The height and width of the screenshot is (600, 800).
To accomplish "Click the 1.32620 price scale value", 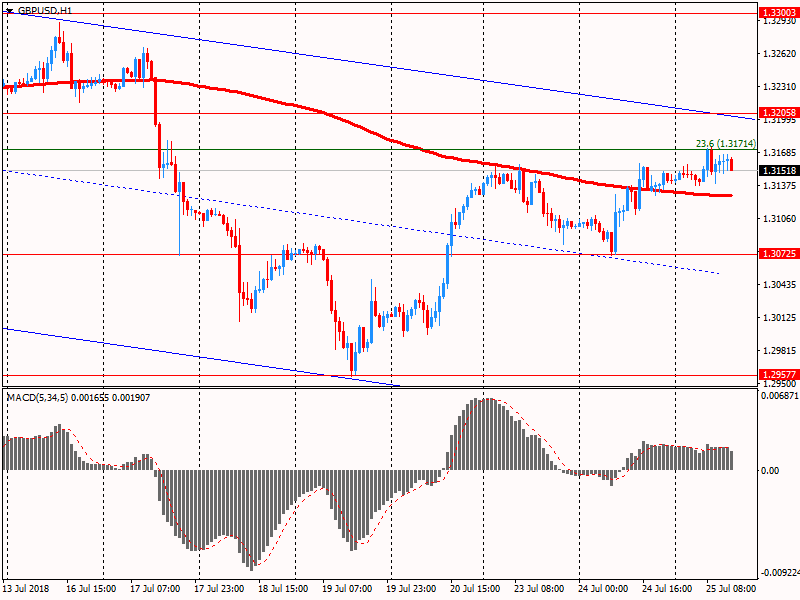I will click(x=779, y=54).
